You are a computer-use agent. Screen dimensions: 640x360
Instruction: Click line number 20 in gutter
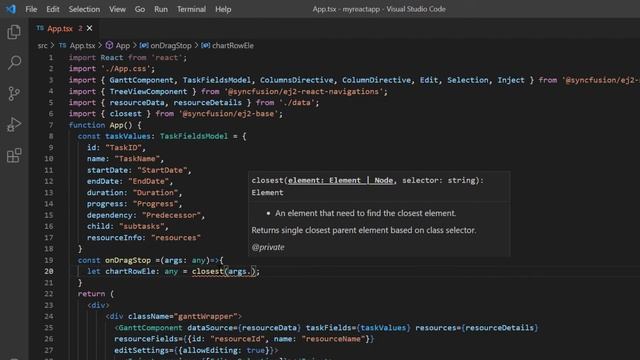point(49,271)
